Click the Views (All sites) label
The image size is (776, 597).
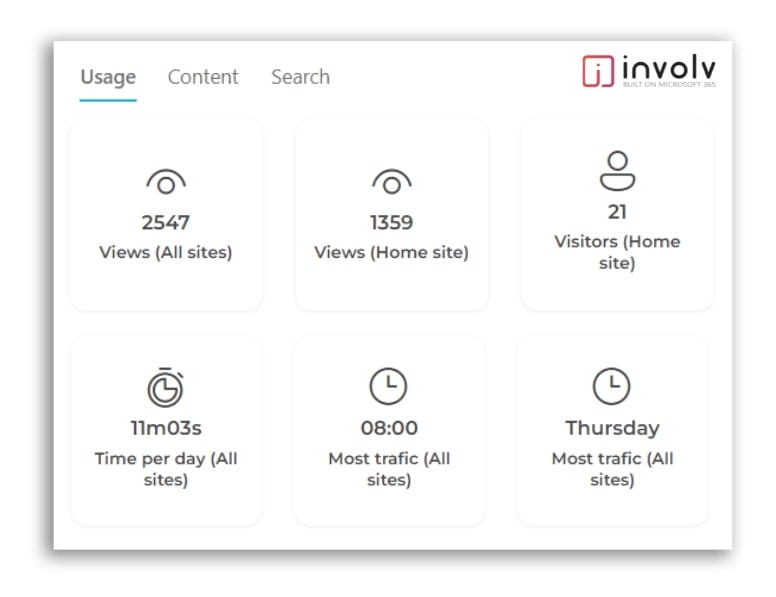(166, 252)
